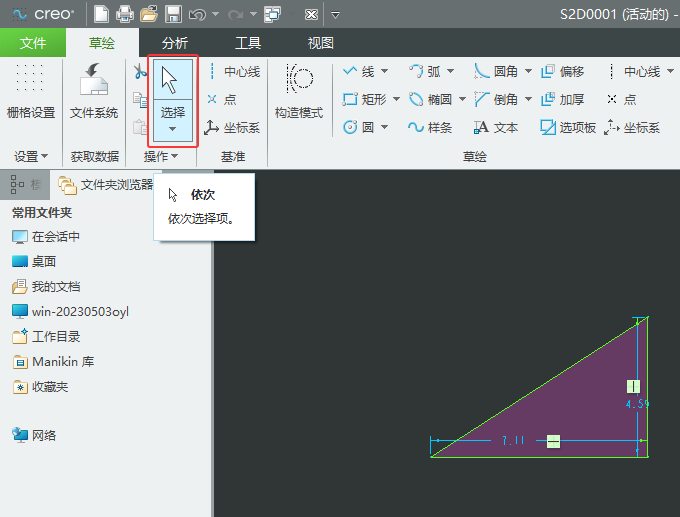
Task: Toggle 构造模式 construction mode
Action: (x=299, y=91)
